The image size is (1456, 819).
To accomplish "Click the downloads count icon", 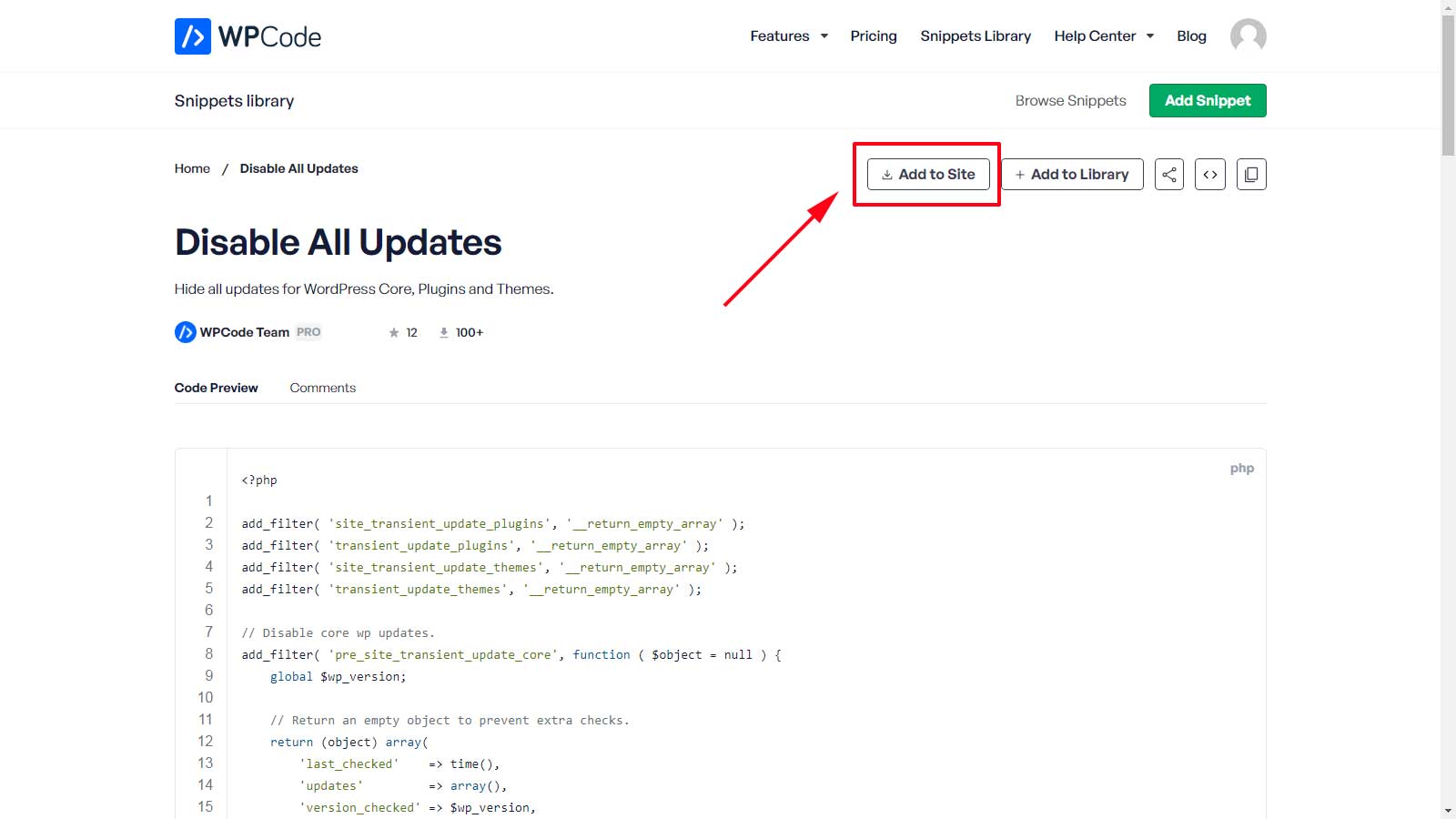I will [x=444, y=333].
